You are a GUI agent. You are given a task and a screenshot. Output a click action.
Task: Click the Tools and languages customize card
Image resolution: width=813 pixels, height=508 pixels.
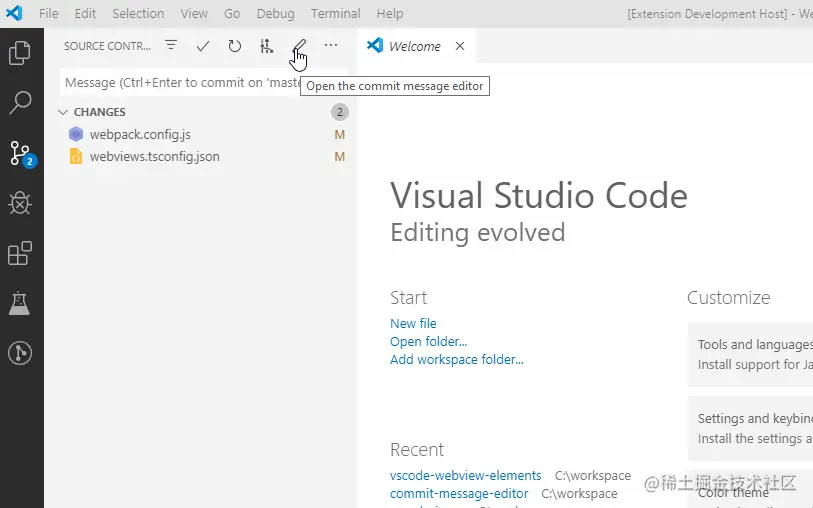(x=750, y=355)
